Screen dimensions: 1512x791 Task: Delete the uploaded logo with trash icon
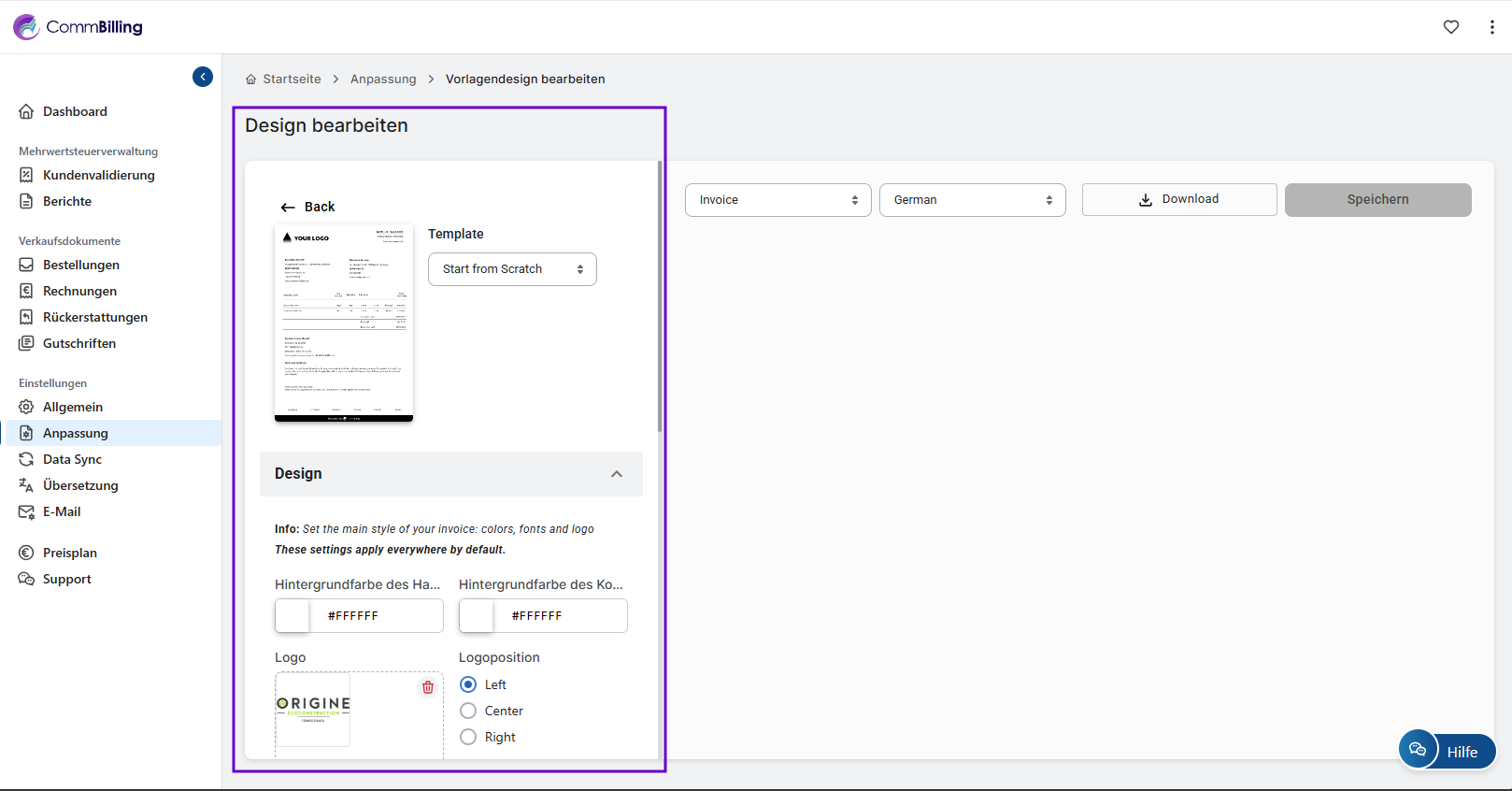coord(428,687)
